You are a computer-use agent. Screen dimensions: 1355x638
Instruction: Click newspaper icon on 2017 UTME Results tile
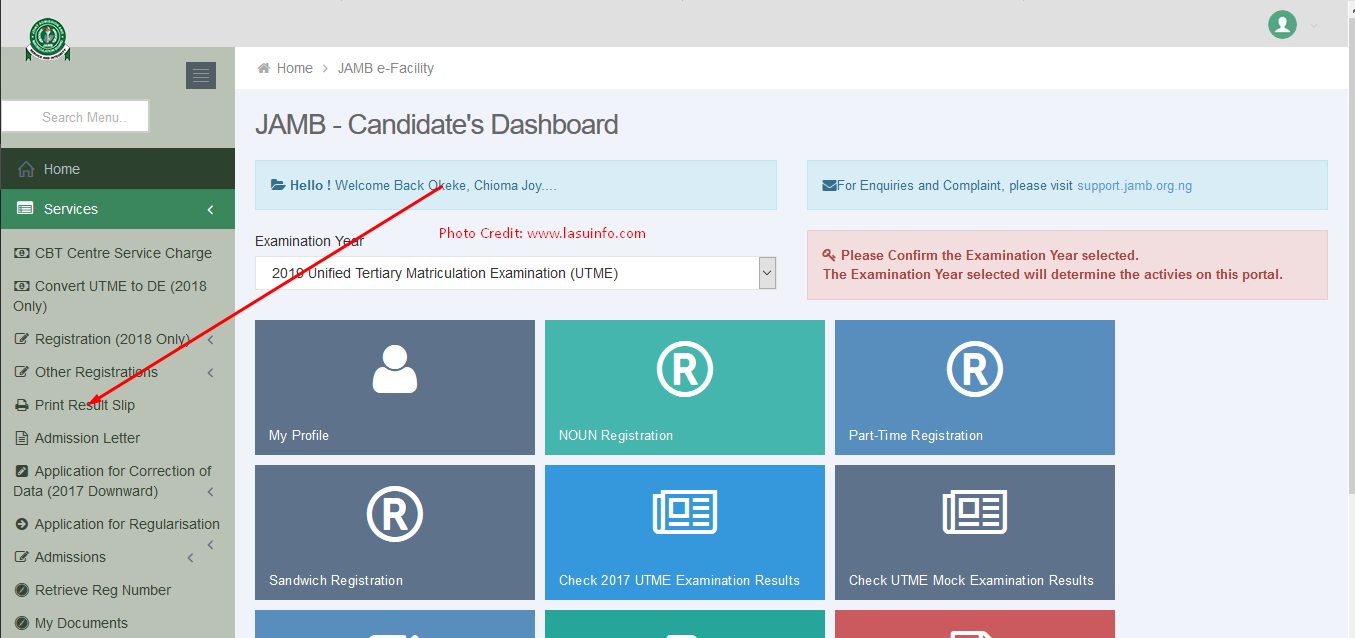[685, 512]
